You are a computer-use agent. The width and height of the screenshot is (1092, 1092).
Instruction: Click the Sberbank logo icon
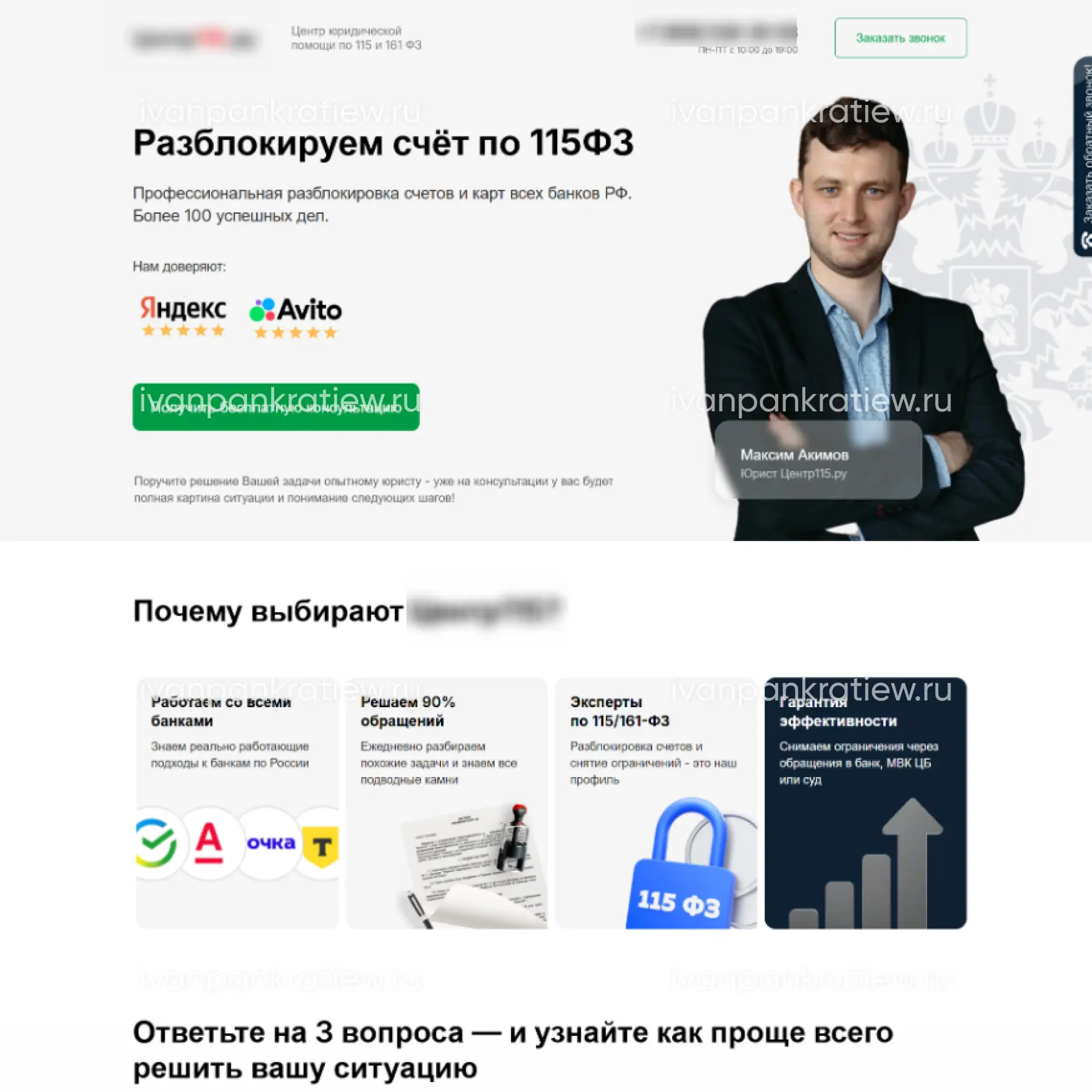(157, 842)
